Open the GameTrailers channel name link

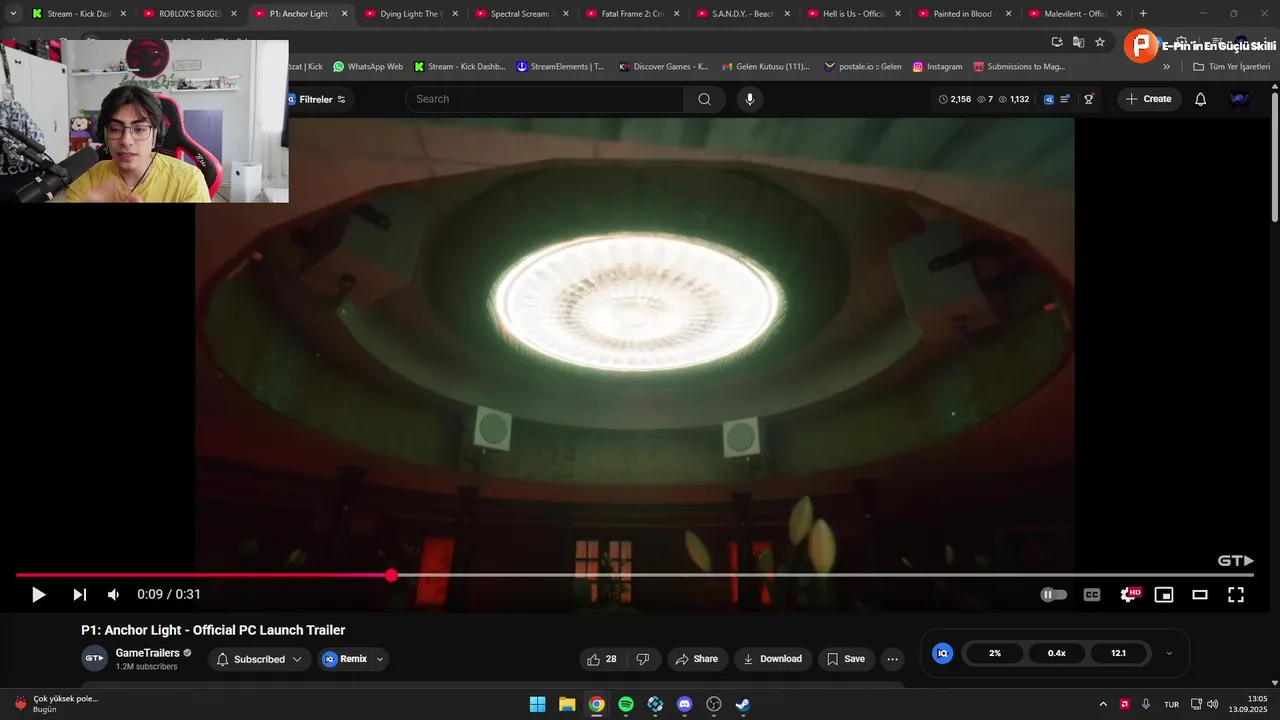click(x=147, y=653)
